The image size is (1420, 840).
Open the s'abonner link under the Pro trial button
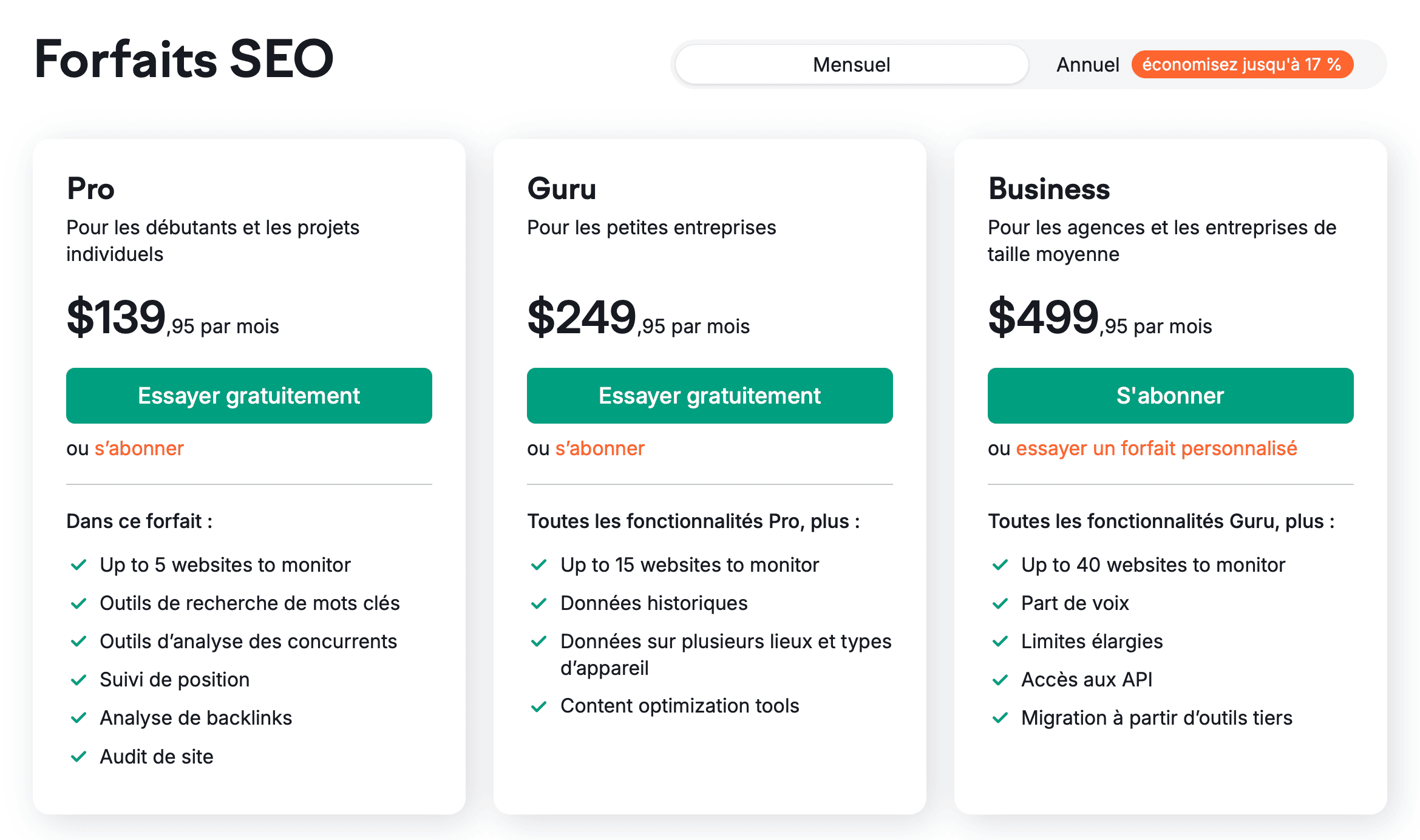pyautogui.click(x=139, y=449)
